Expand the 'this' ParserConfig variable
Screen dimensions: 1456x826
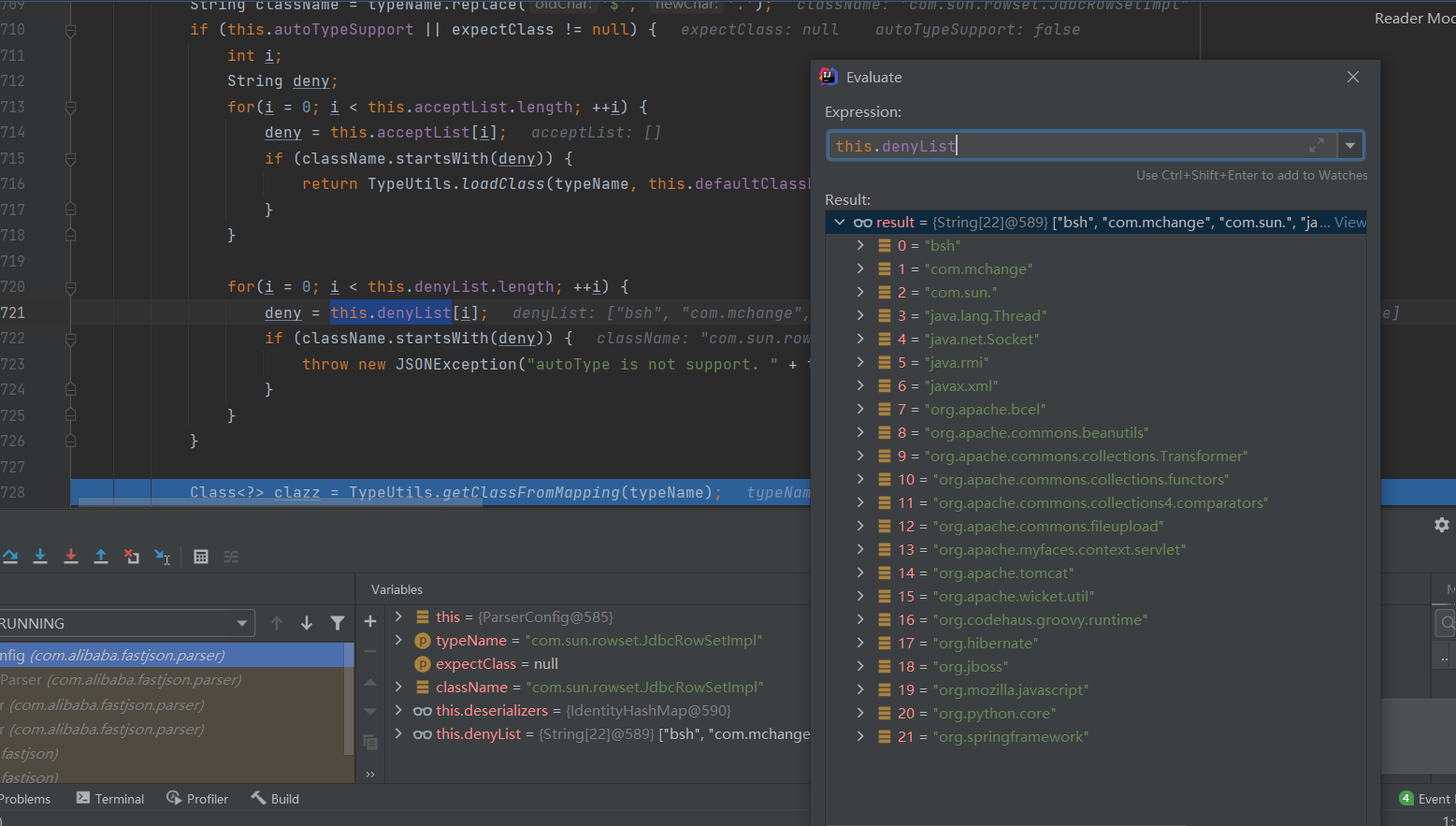398,616
